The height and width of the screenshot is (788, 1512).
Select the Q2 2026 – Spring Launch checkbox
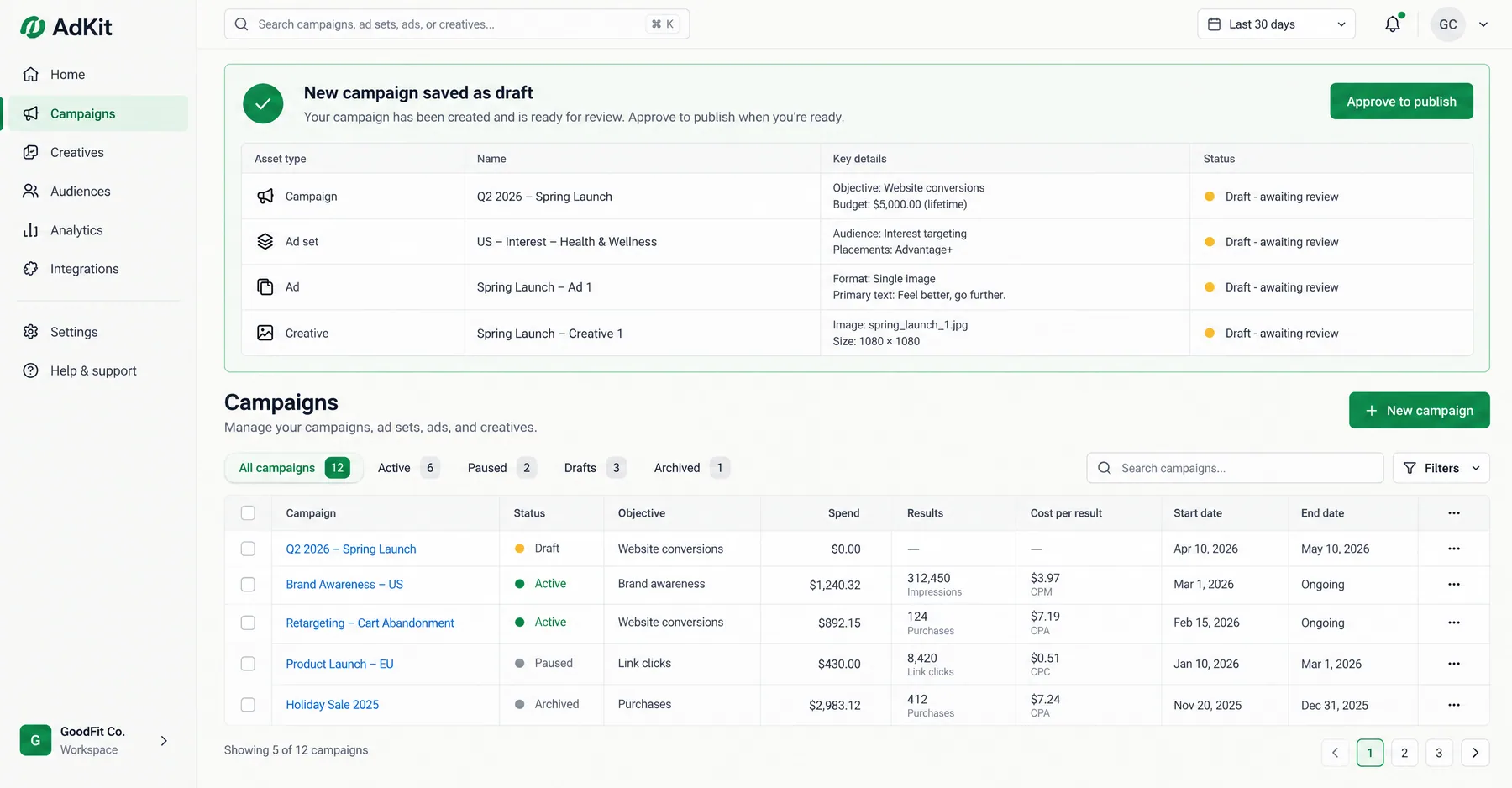248,549
